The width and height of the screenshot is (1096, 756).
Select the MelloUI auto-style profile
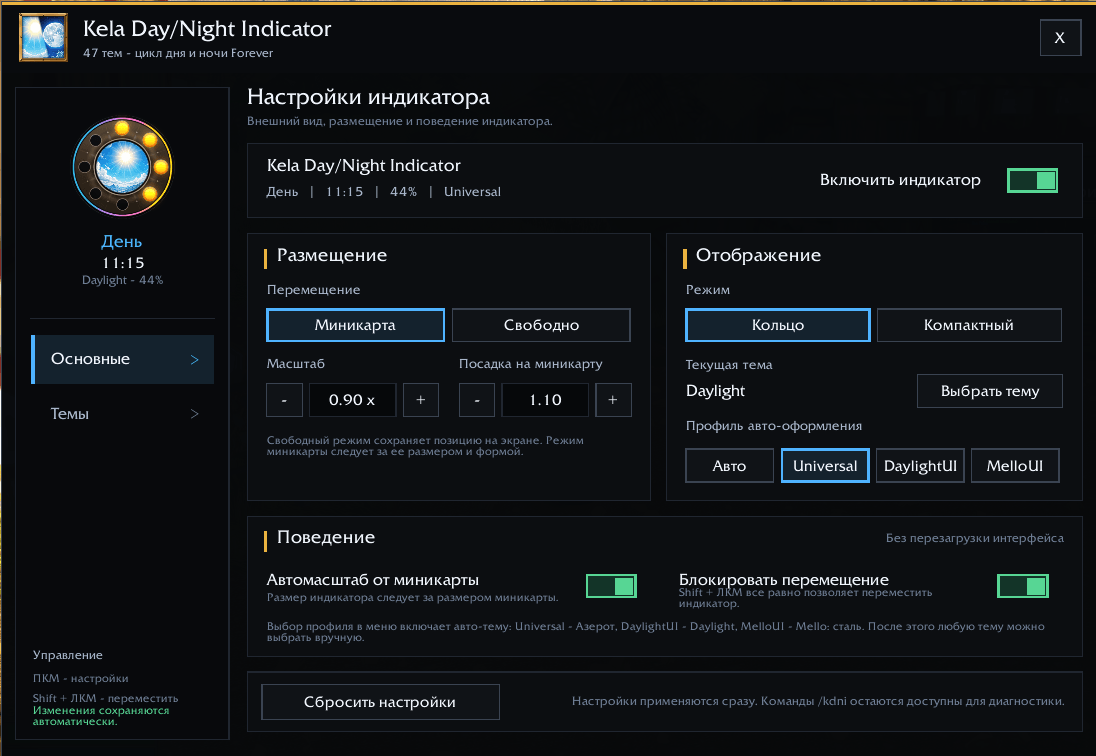[1015, 466]
